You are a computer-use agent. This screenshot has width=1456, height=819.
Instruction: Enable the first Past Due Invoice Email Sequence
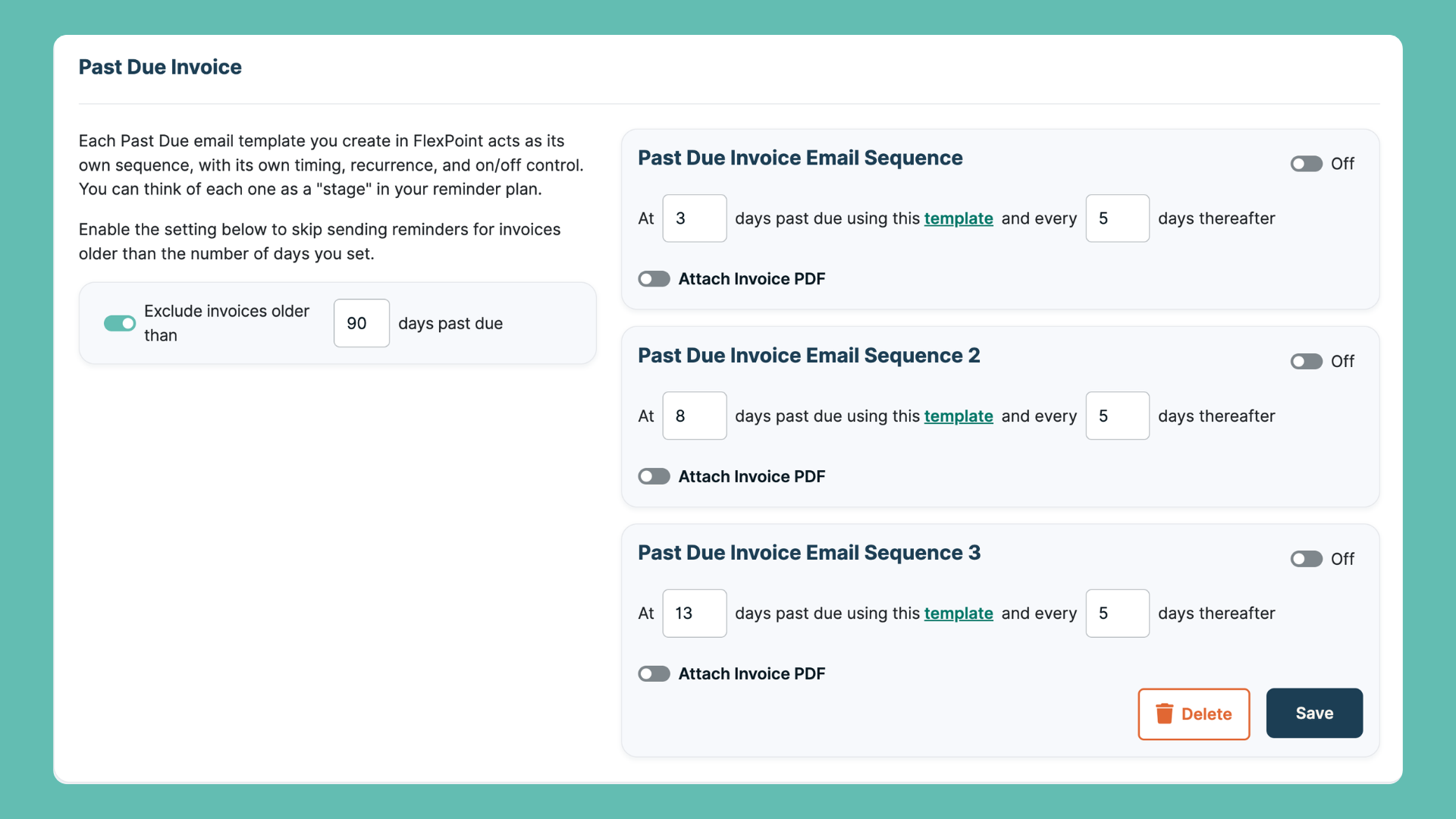[1306, 164]
